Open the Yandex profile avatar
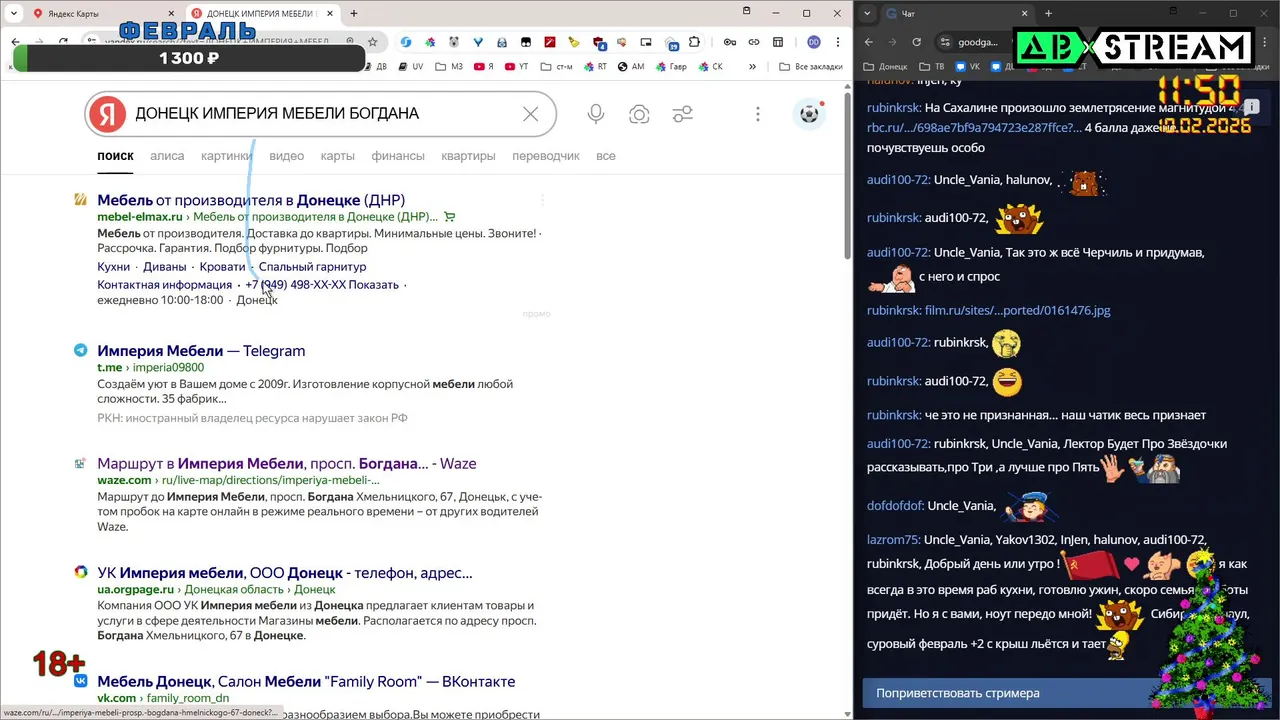 pos(810,114)
